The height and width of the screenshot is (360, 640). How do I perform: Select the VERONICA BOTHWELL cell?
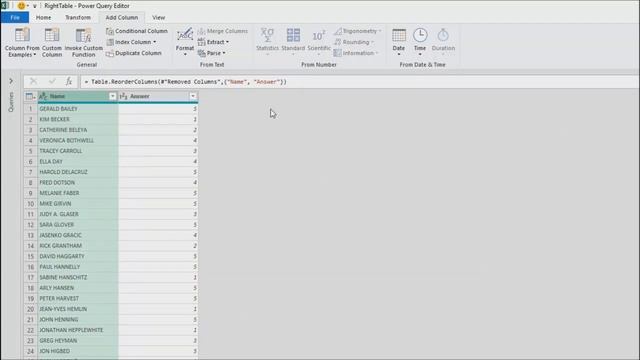click(x=78, y=140)
